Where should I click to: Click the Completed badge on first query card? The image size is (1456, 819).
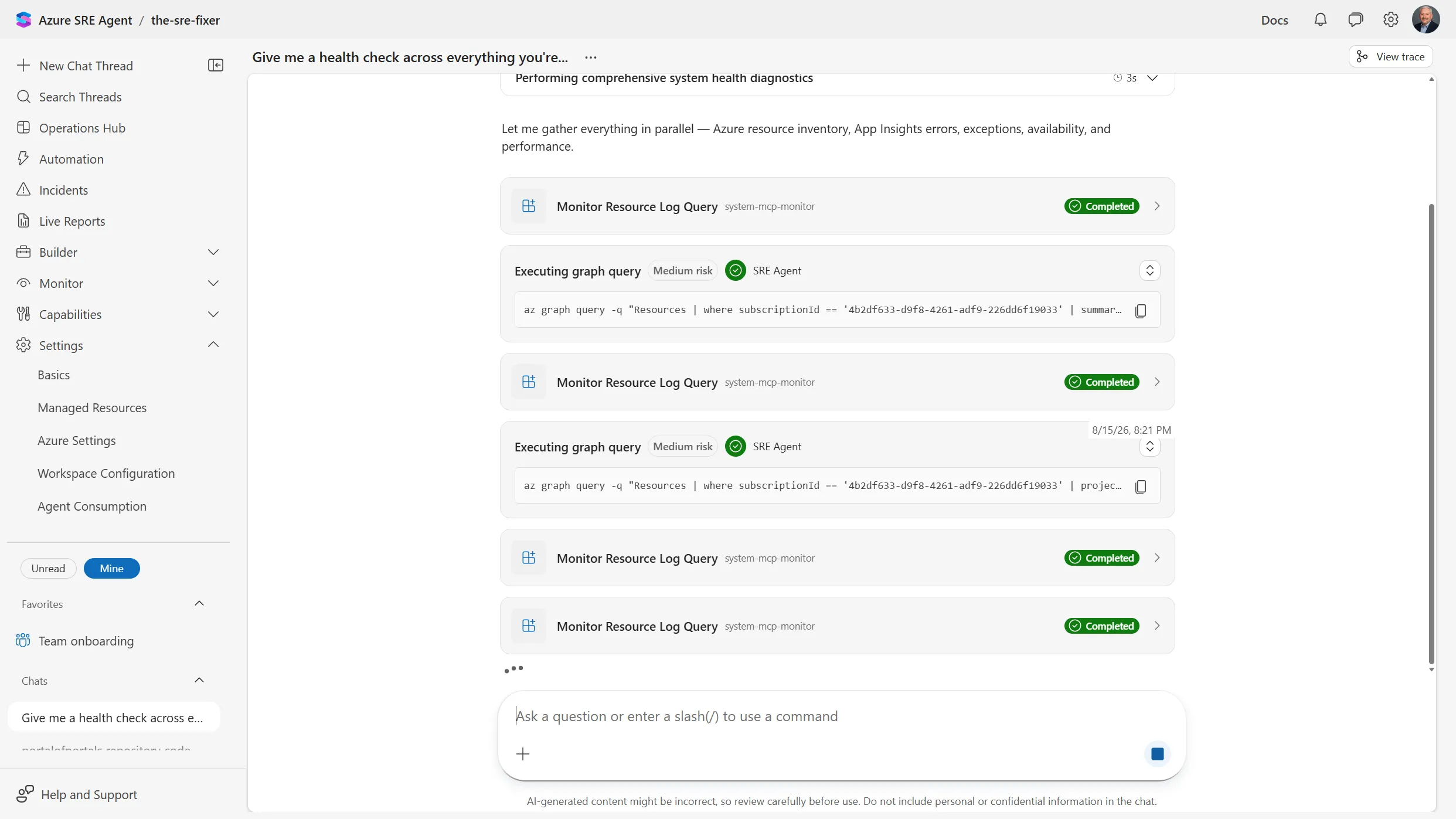[1102, 206]
